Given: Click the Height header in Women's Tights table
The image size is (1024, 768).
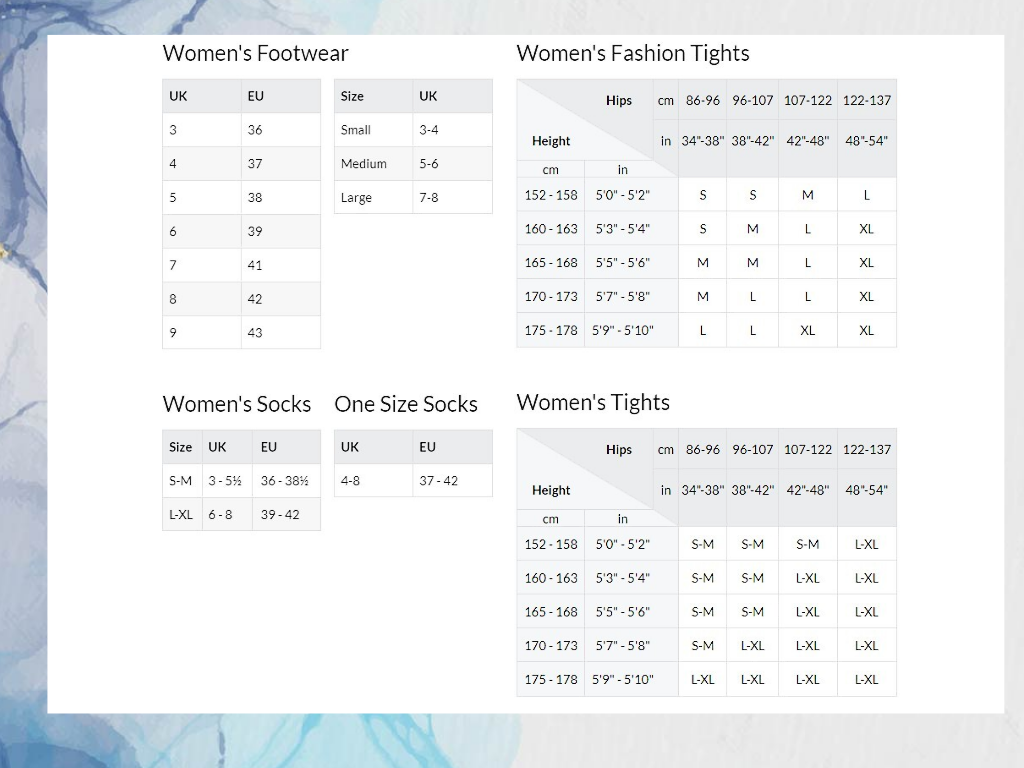Looking at the screenshot, I should (x=551, y=491).
